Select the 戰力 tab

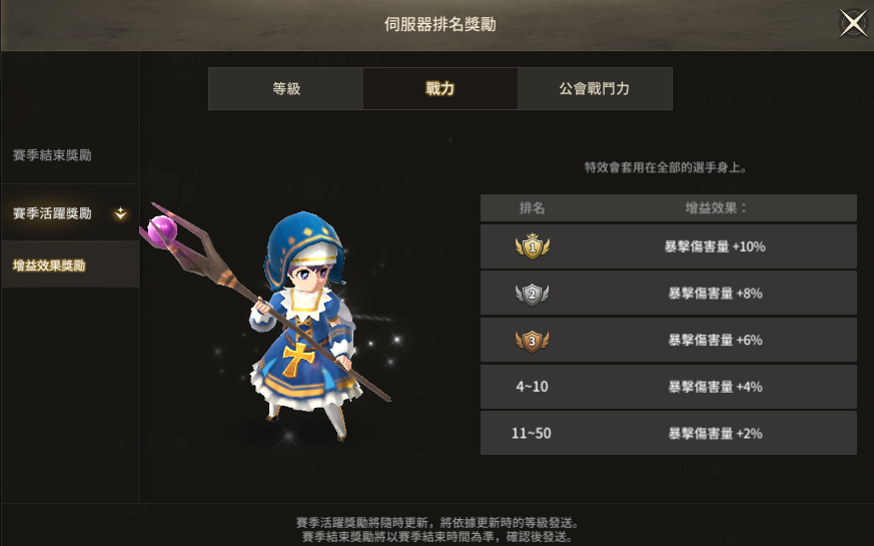tap(440, 89)
